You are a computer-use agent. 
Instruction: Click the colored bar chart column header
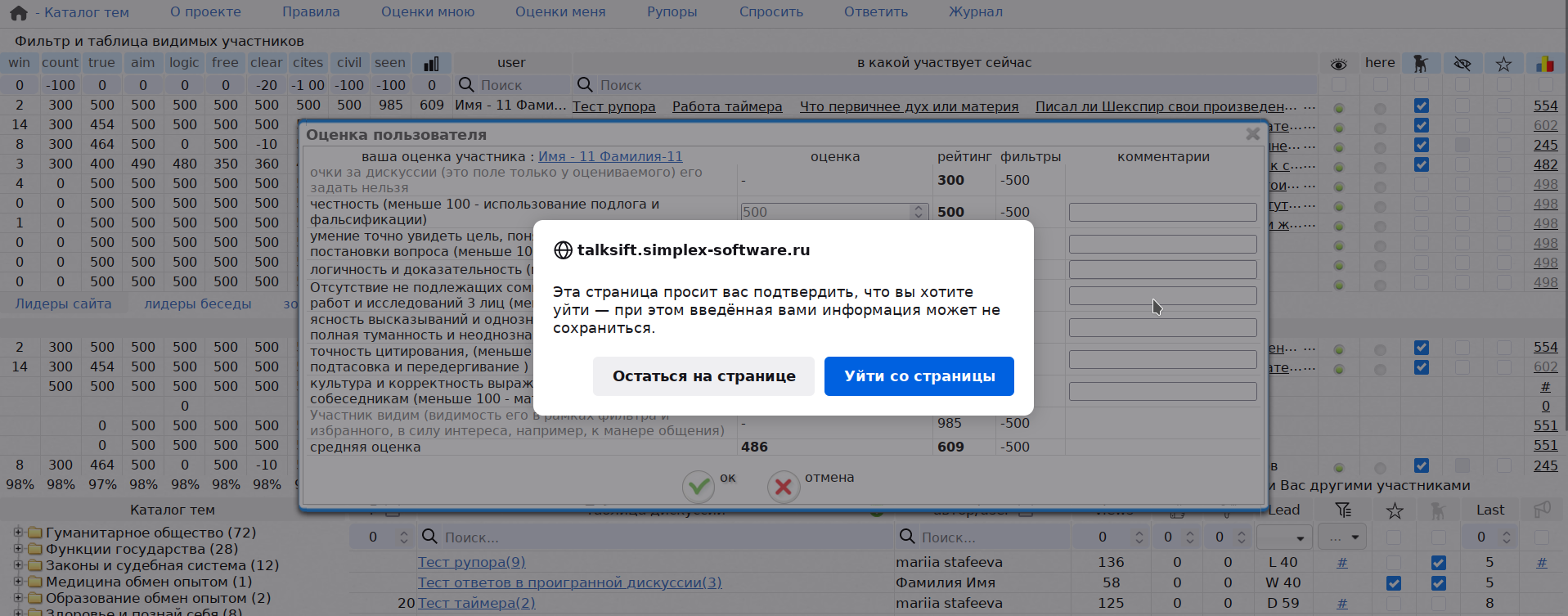1544,64
